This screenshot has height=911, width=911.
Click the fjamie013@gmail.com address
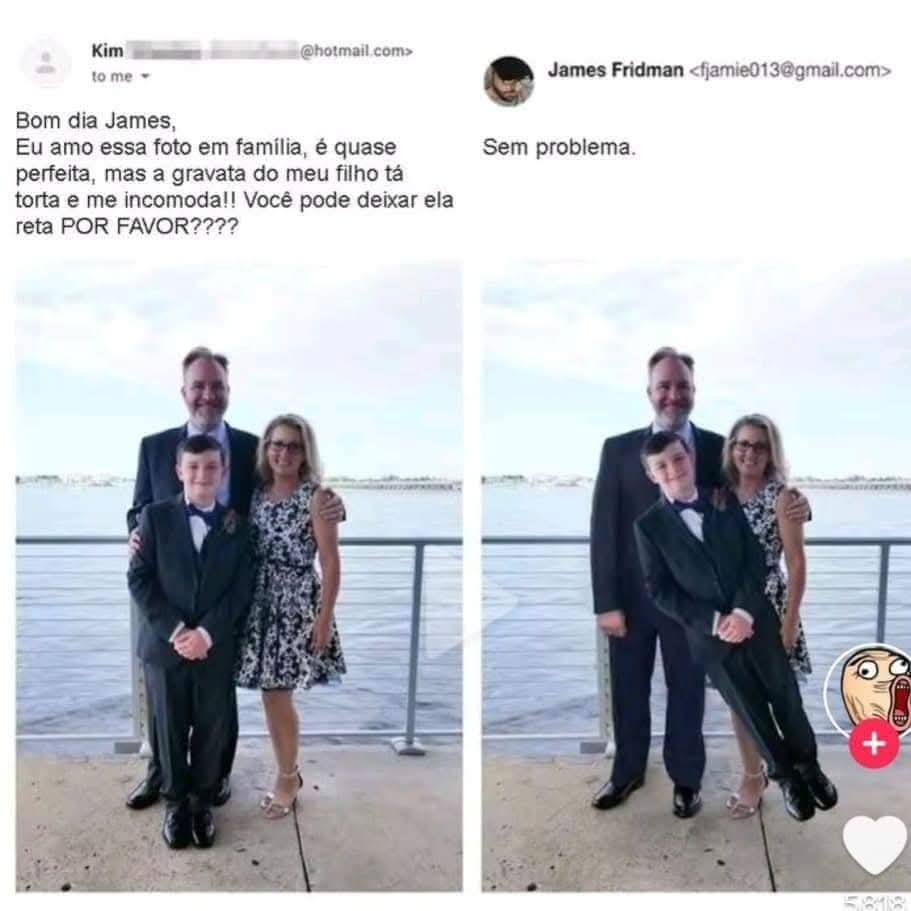[x=790, y=71]
